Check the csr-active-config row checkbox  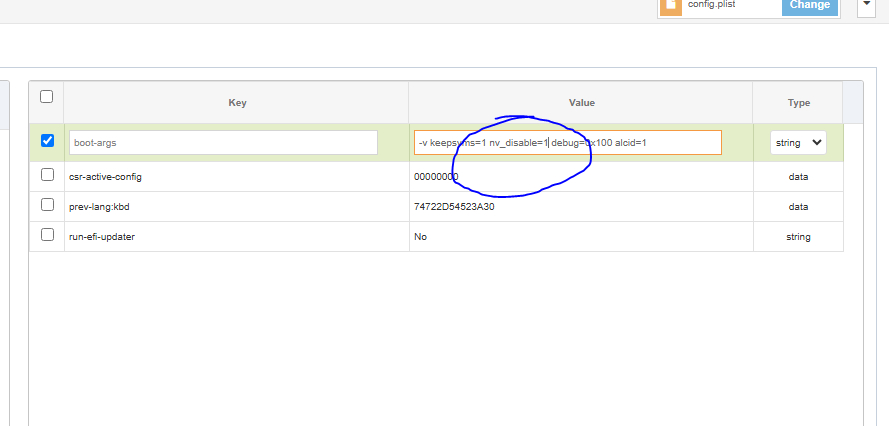(47, 175)
